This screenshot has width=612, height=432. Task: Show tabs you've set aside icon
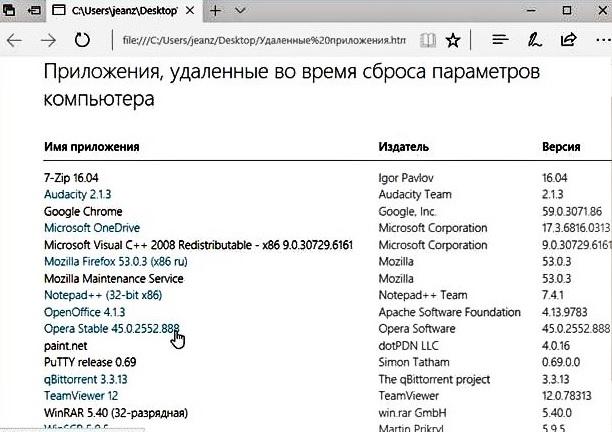pyautogui.click(x=9, y=10)
